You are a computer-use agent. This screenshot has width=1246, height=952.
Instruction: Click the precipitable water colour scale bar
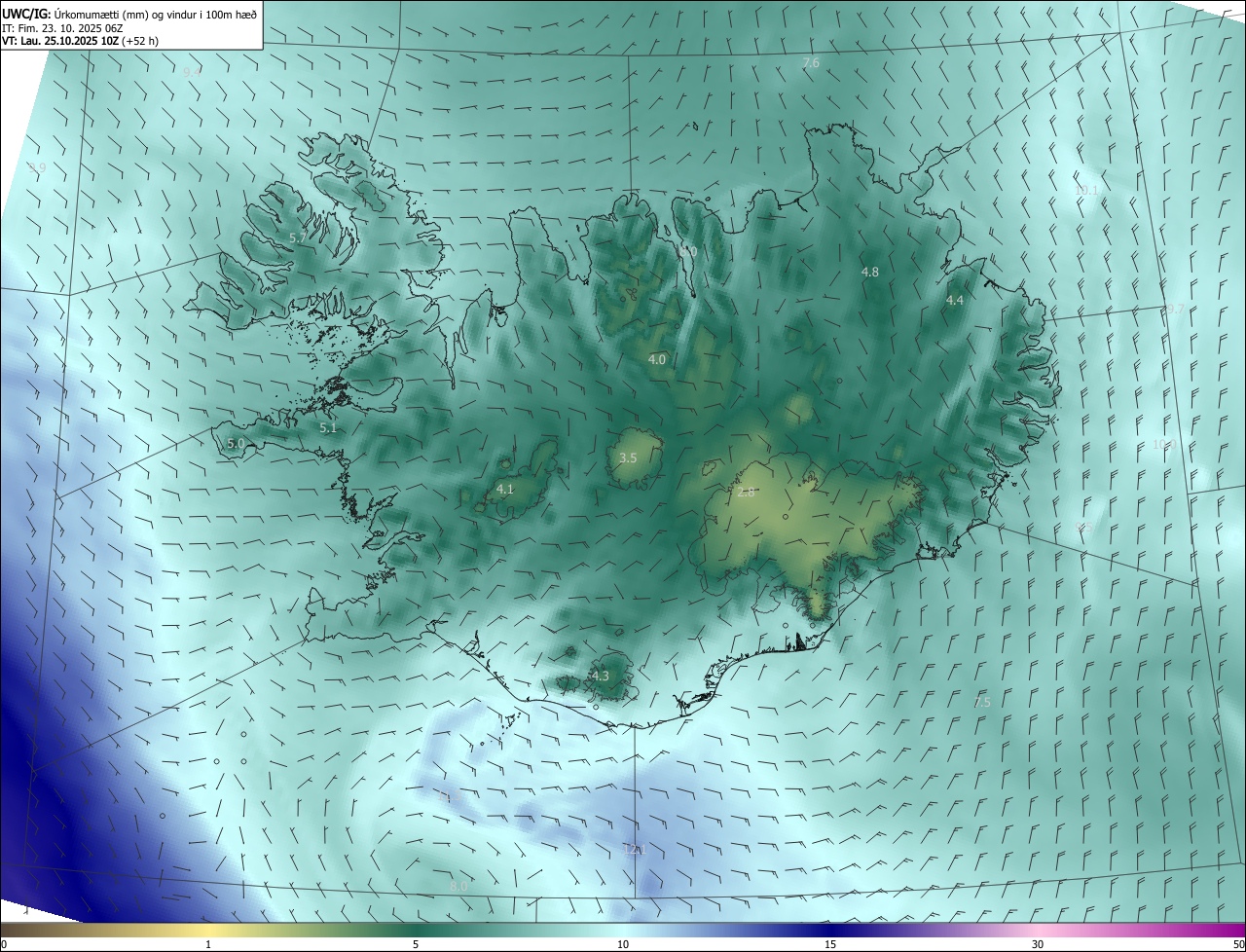[623, 930]
